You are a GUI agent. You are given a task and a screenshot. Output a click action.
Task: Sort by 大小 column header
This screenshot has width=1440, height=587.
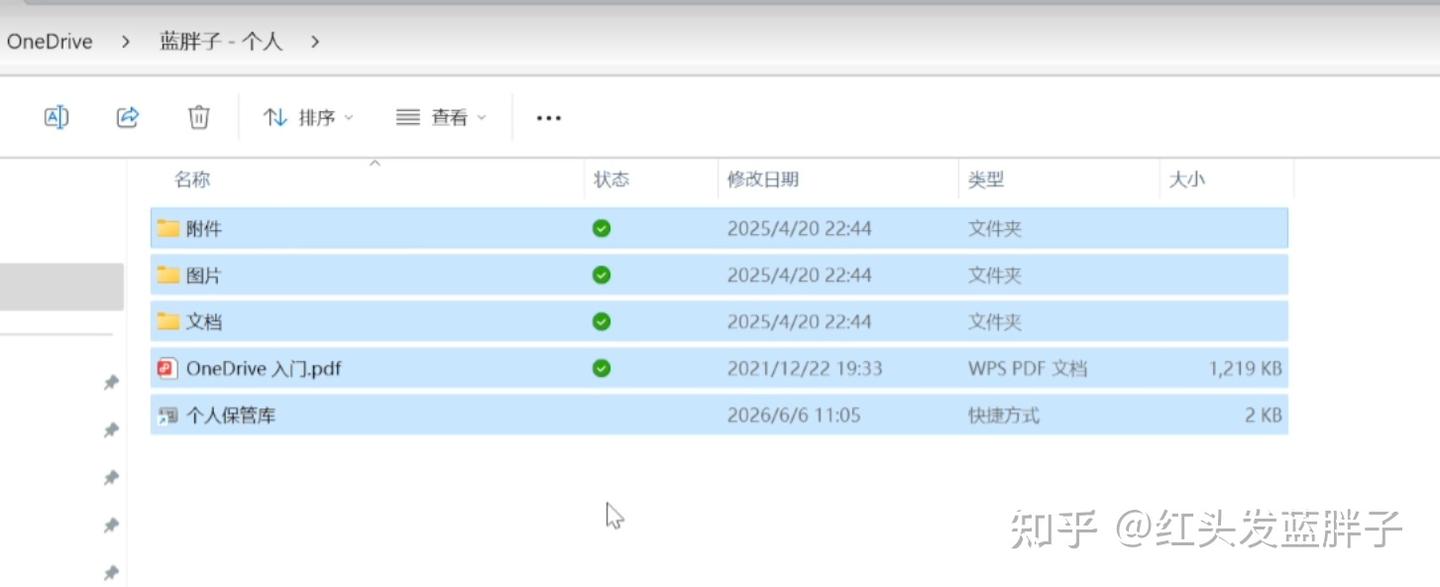pos(1187,180)
